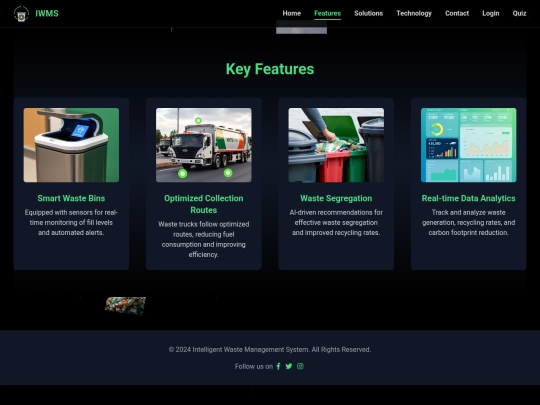Open the Facebook icon in footer

point(278,366)
